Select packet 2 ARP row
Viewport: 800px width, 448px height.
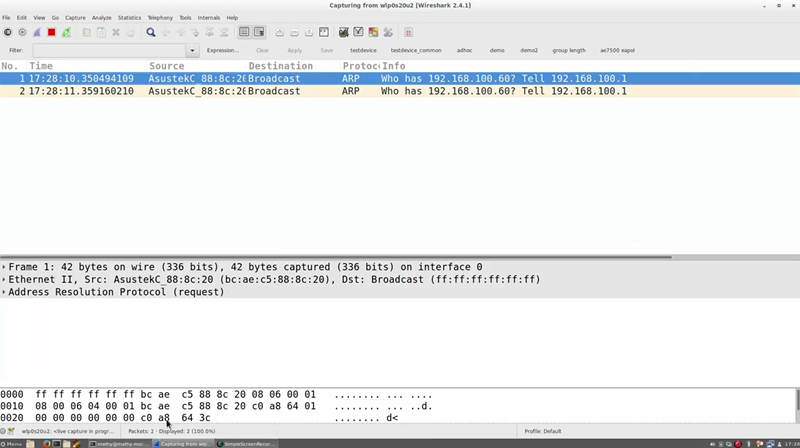tap(400, 91)
